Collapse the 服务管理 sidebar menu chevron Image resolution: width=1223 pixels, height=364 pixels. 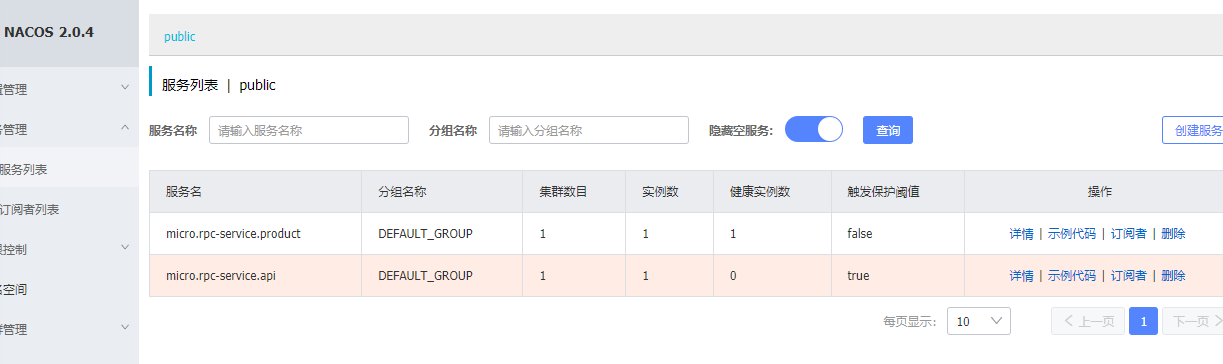[x=125, y=128]
